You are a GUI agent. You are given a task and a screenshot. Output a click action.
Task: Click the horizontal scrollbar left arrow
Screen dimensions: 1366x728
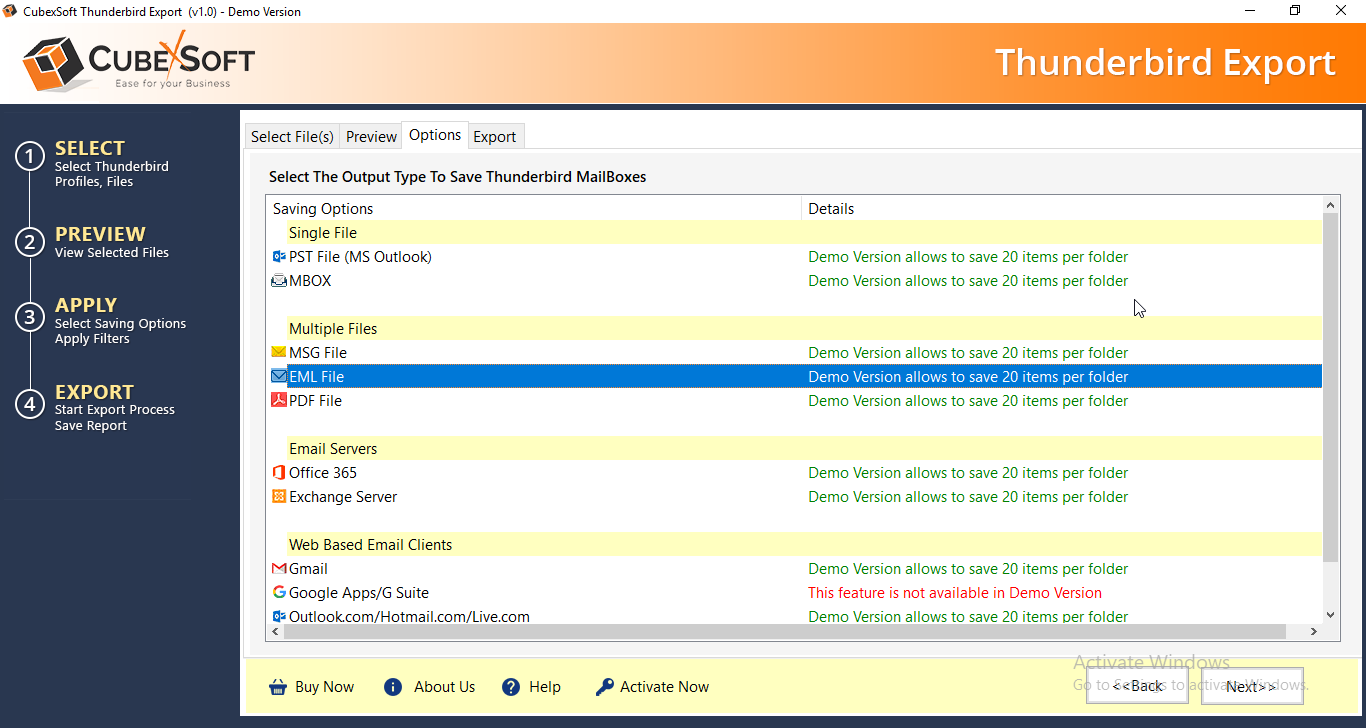(275, 632)
